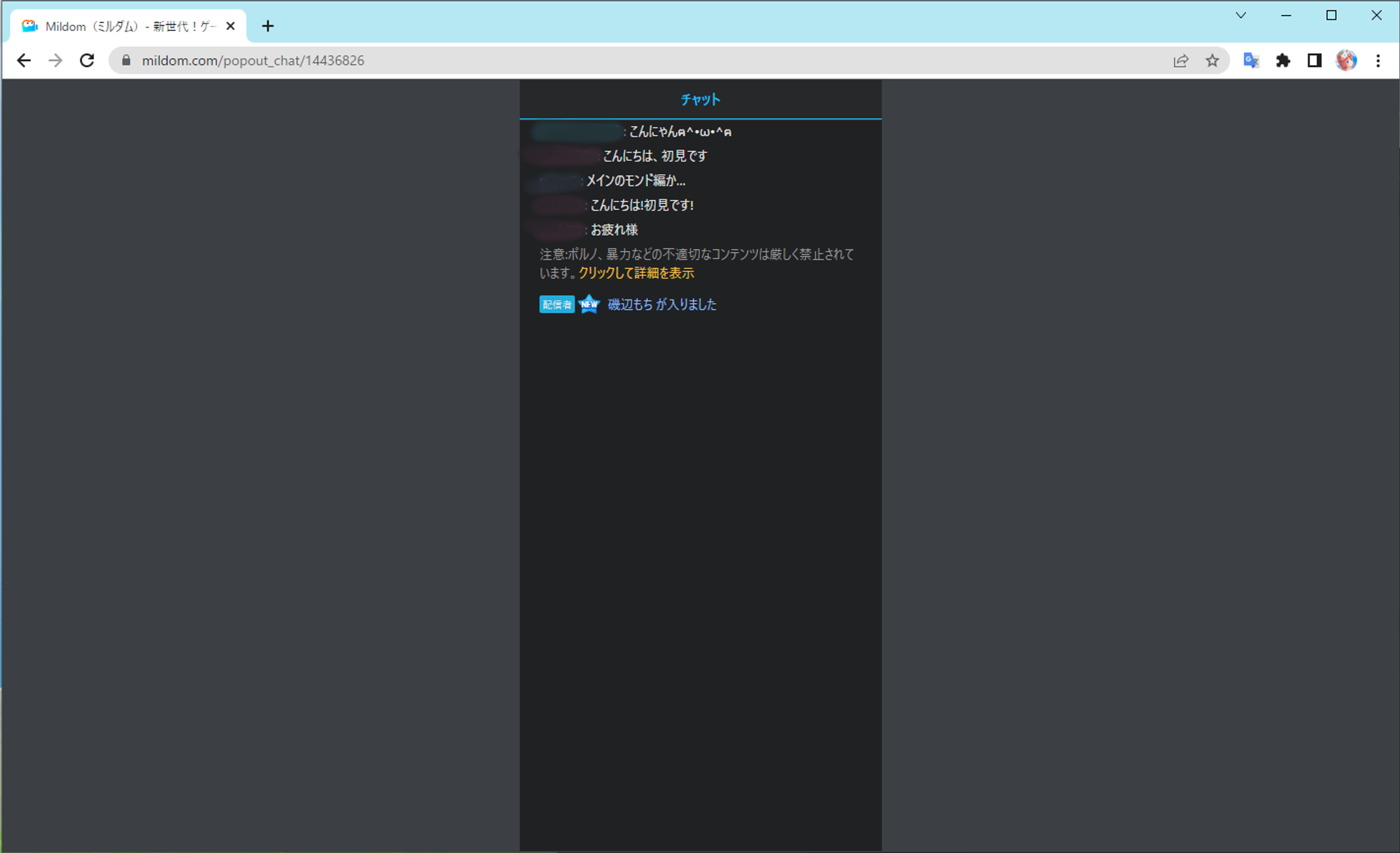Click the browser forward arrow
The height and width of the screenshot is (853, 1400).
click(55, 61)
